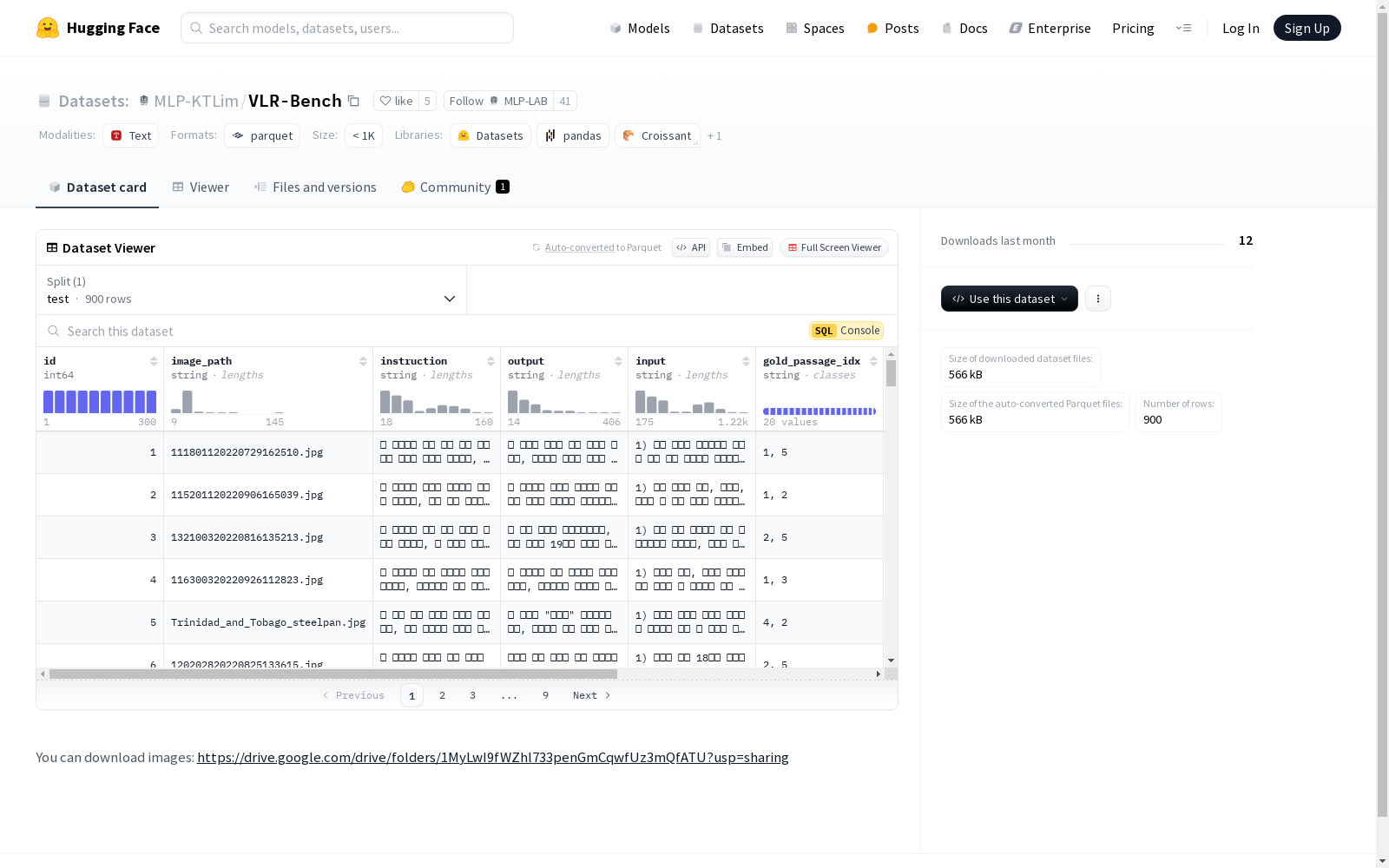The height and width of the screenshot is (868, 1389).
Task: Open the Community tab
Action: pyautogui.click(x=455, y=187)
